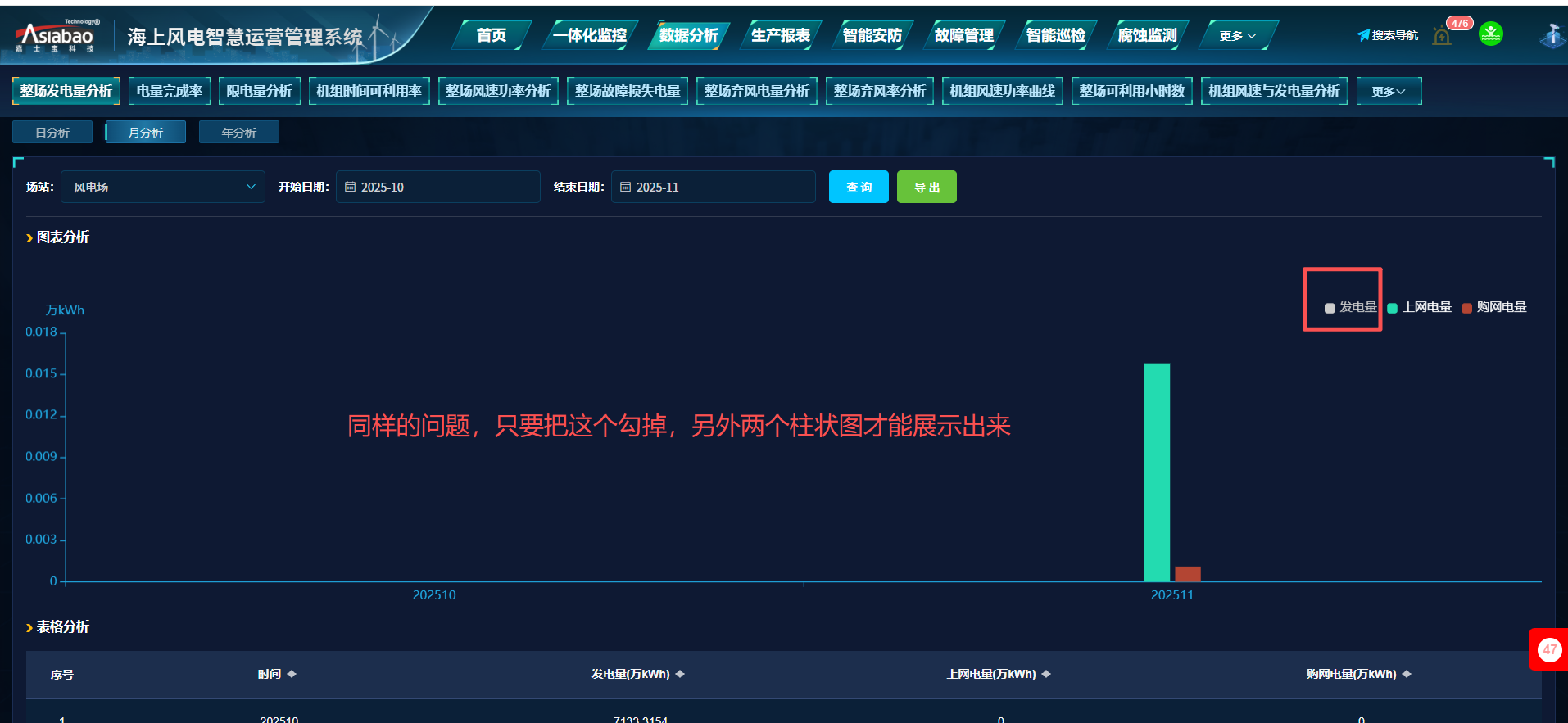Toggle the 发电量 legend series

[x=1350, y=308]
